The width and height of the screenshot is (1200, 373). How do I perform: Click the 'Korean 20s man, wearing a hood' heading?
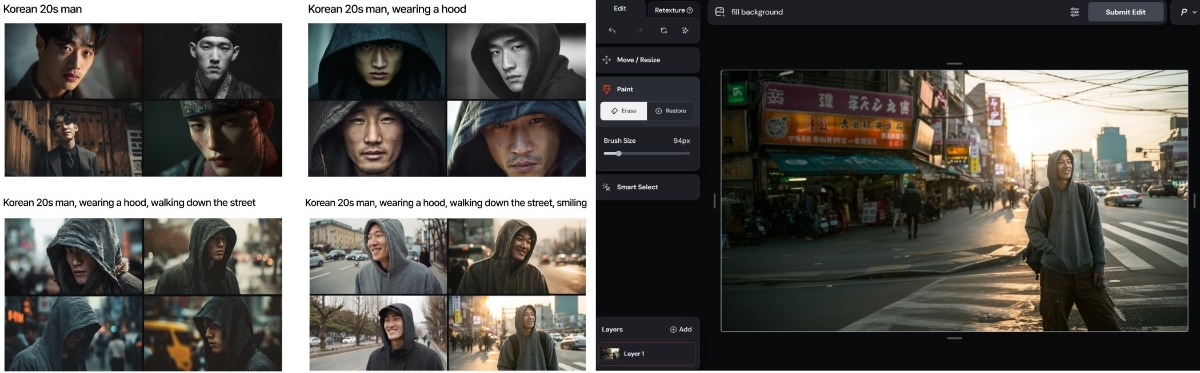[x=387, y=10]
